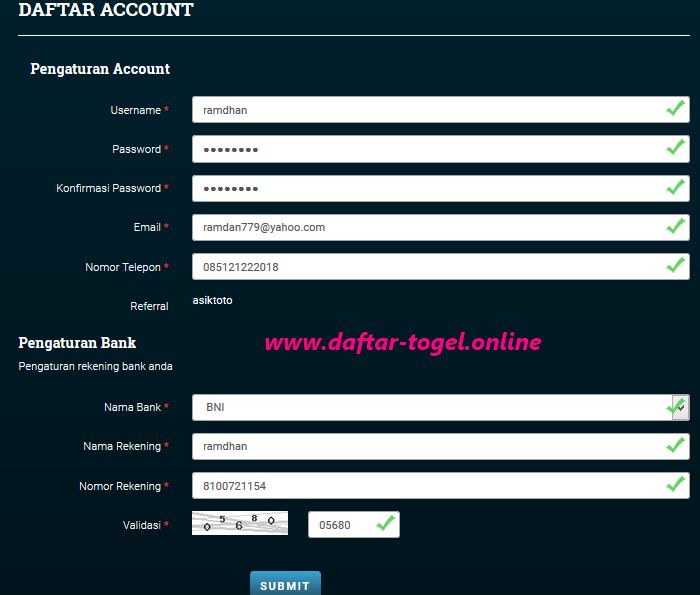Click the green checkmark in Email field
The image size is (700, 595).
pyautogui.click(x=675, y=226)
